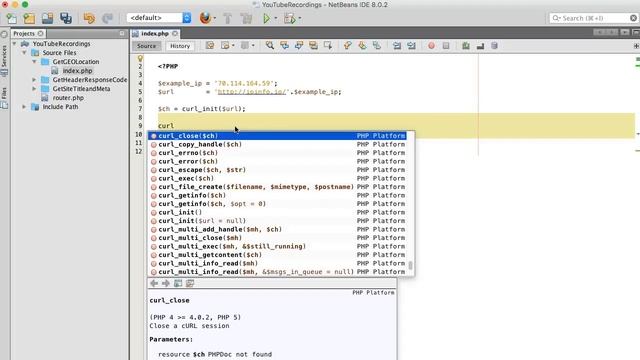Screen dimensions: 640x360
Task: Click the Find Next Occurrence icon
Action: coord(299,46)
